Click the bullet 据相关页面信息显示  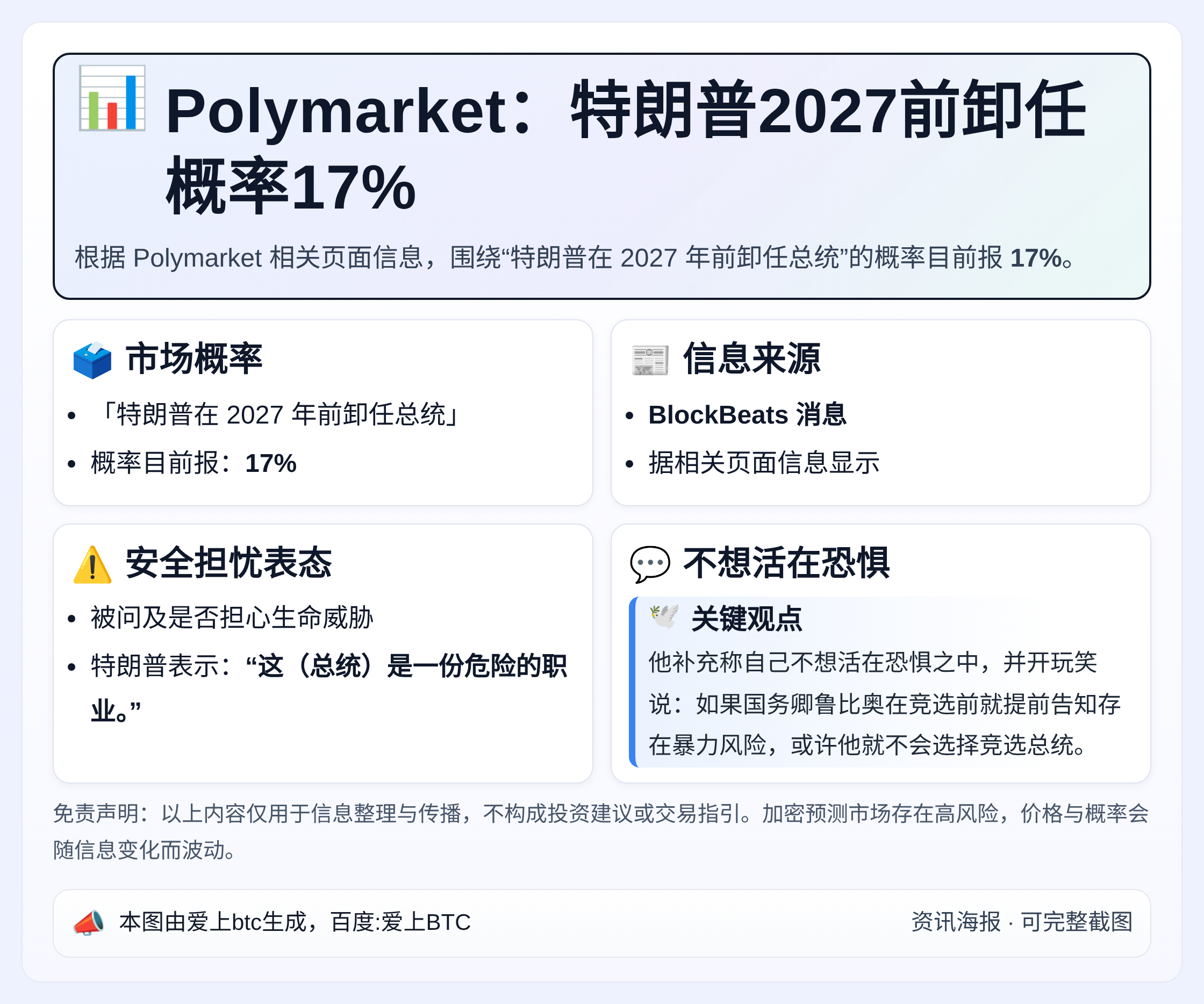pyautogui.click(x=764, y=463)
